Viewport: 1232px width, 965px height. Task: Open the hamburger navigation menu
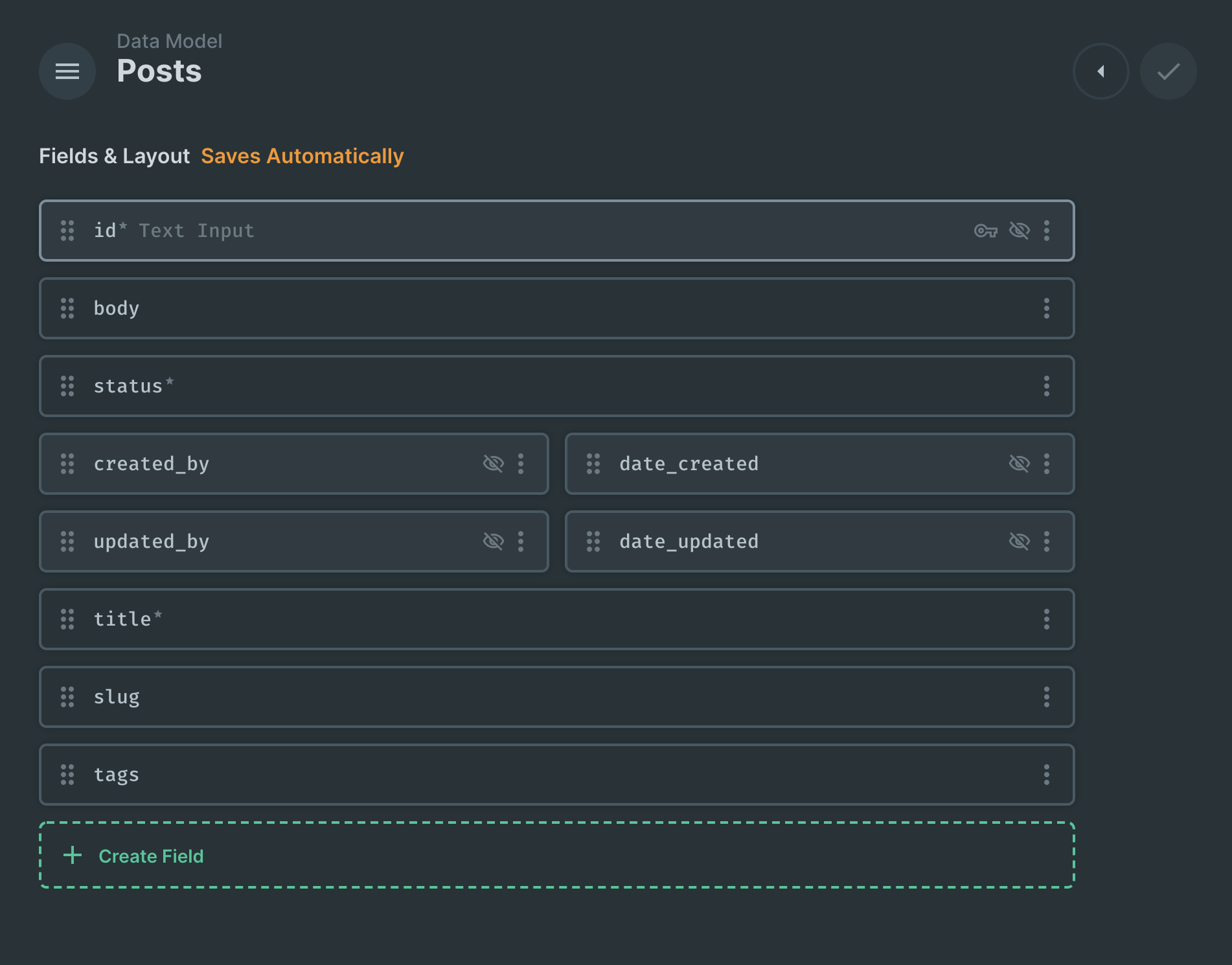coord(67,71)
